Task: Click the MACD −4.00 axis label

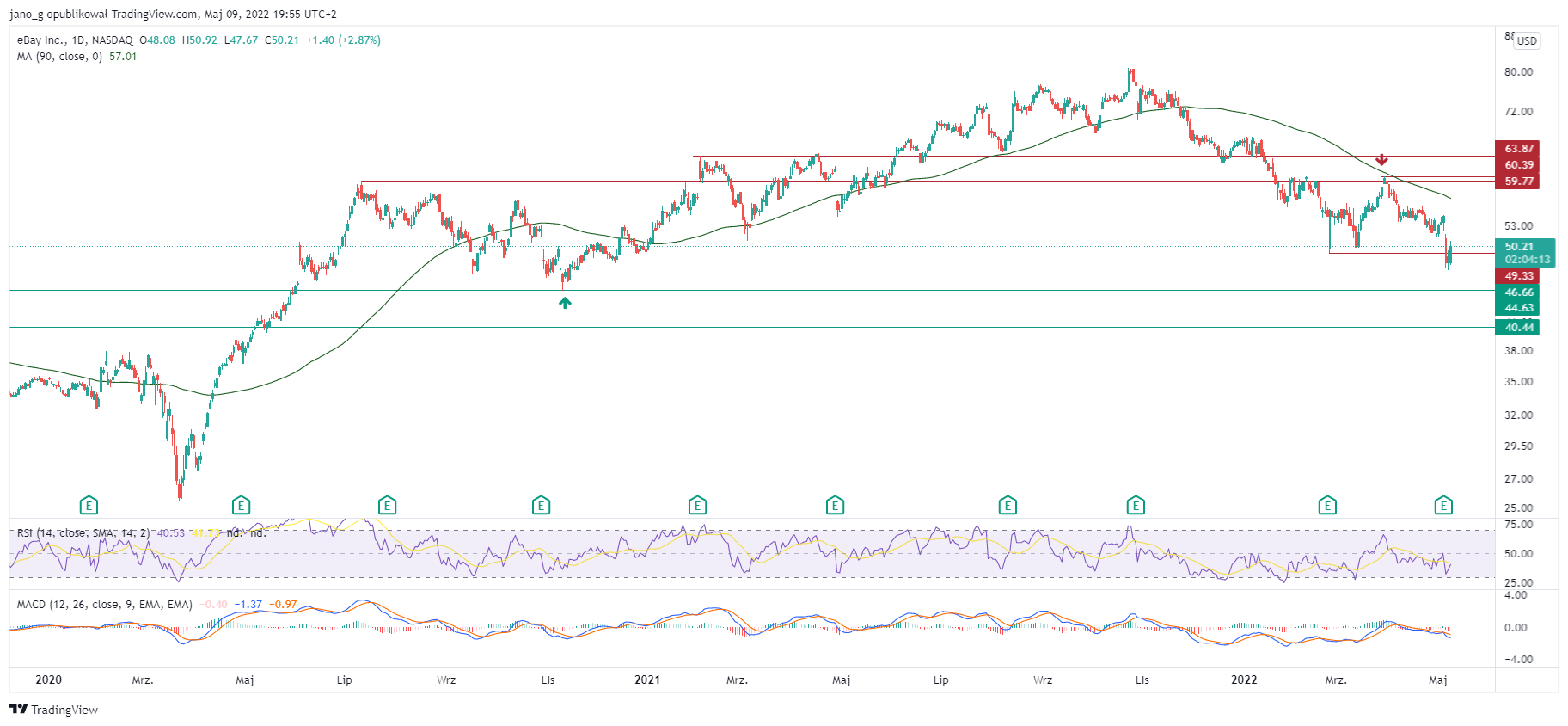Action: click(x=1518, y=660)
